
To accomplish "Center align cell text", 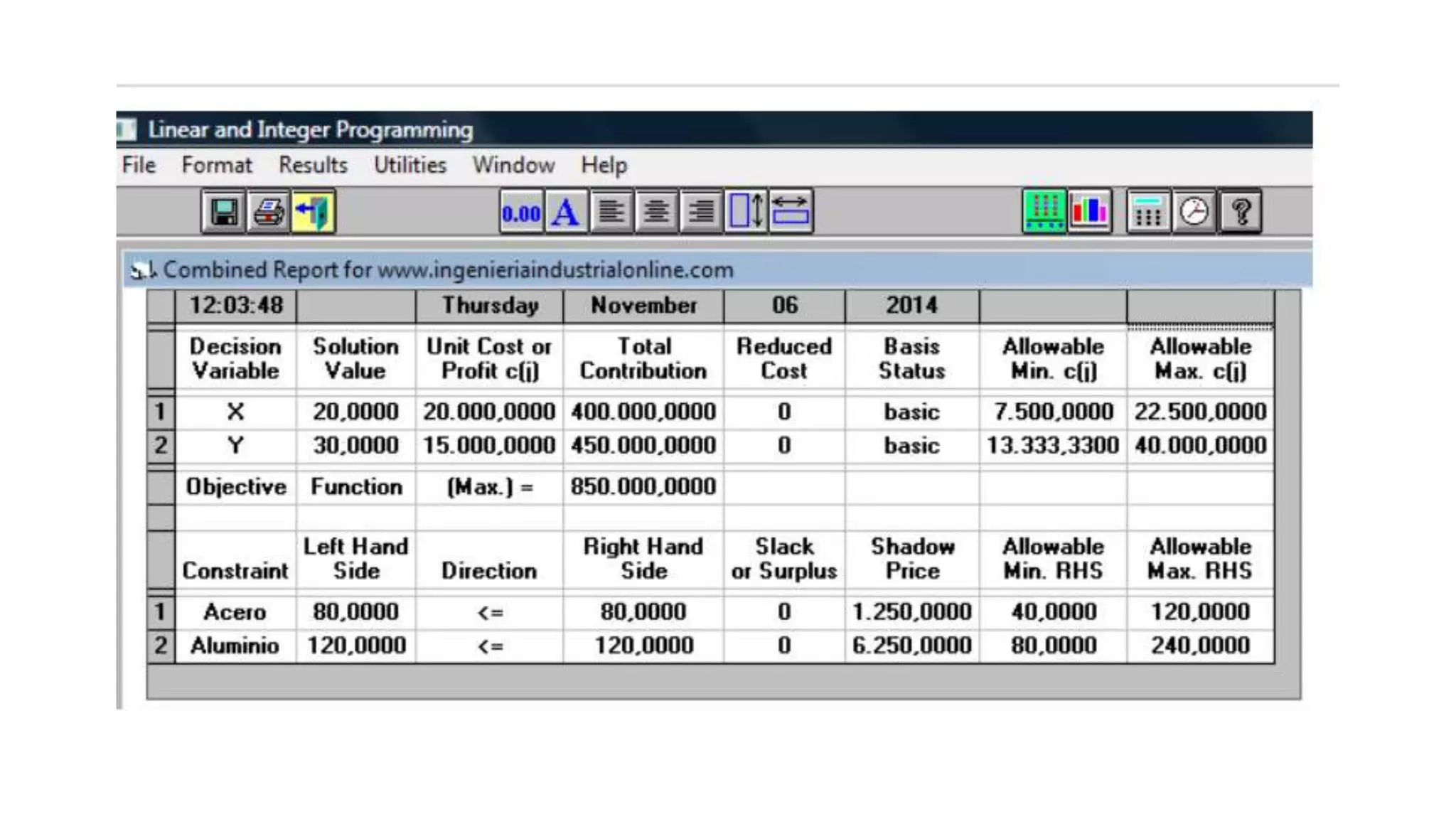I will tap(655, 212).
